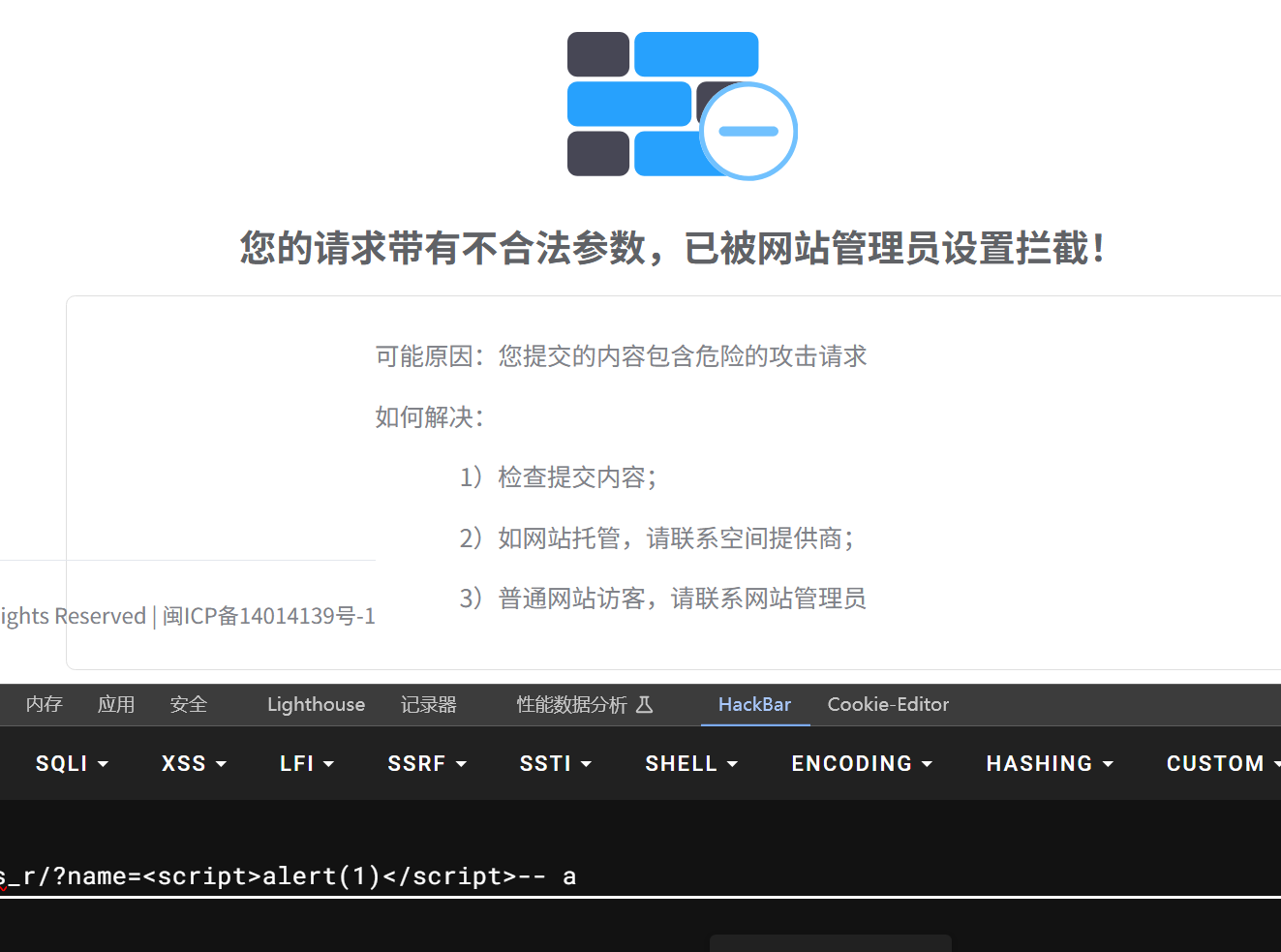
Task: Expand the SQLI dropdown menu
Action: 73,764
